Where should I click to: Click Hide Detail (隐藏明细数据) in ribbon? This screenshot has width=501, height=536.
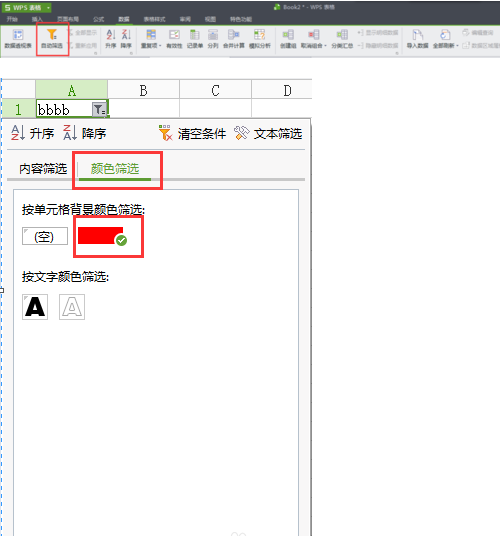[378, 45]
